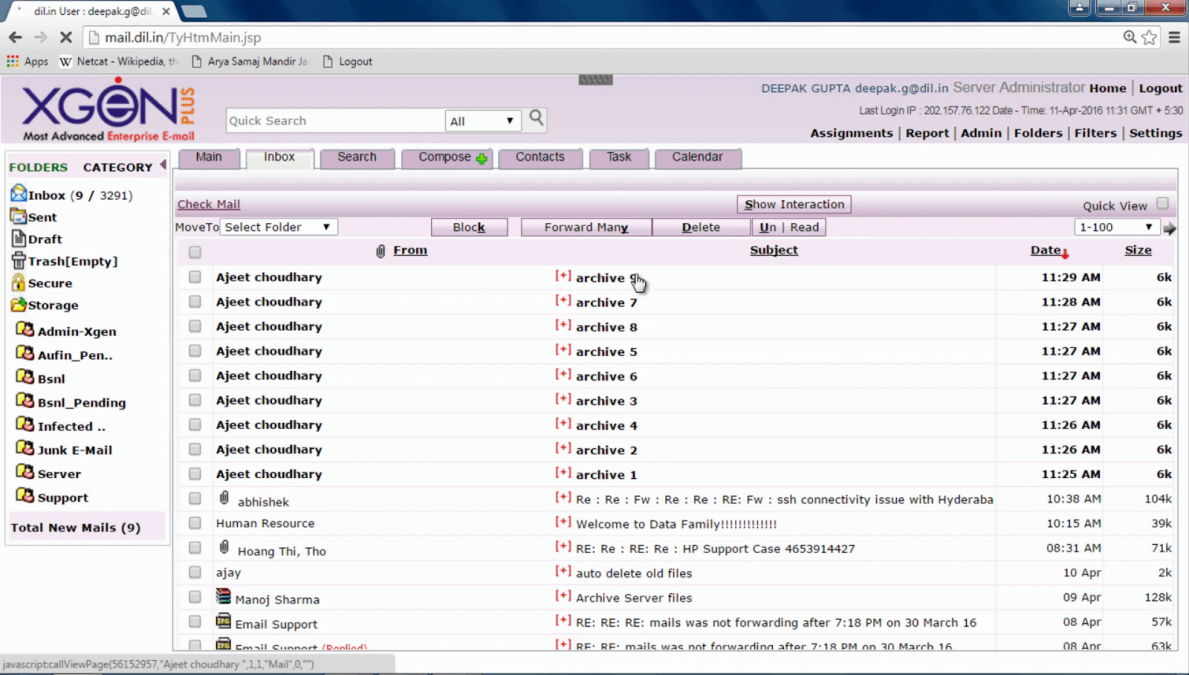The image size is (1189, 675).
Task: Check the select-all messages checkbox
Action: 194,252
